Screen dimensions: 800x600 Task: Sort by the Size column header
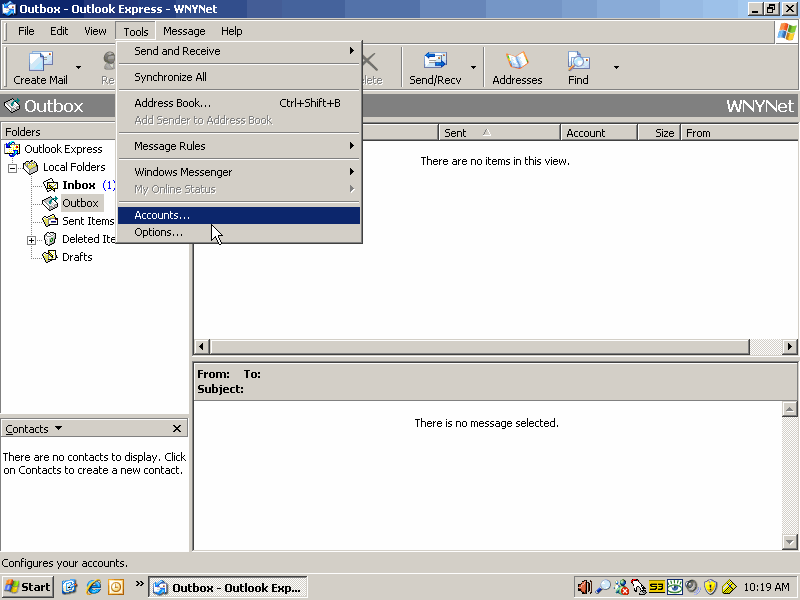659,133
